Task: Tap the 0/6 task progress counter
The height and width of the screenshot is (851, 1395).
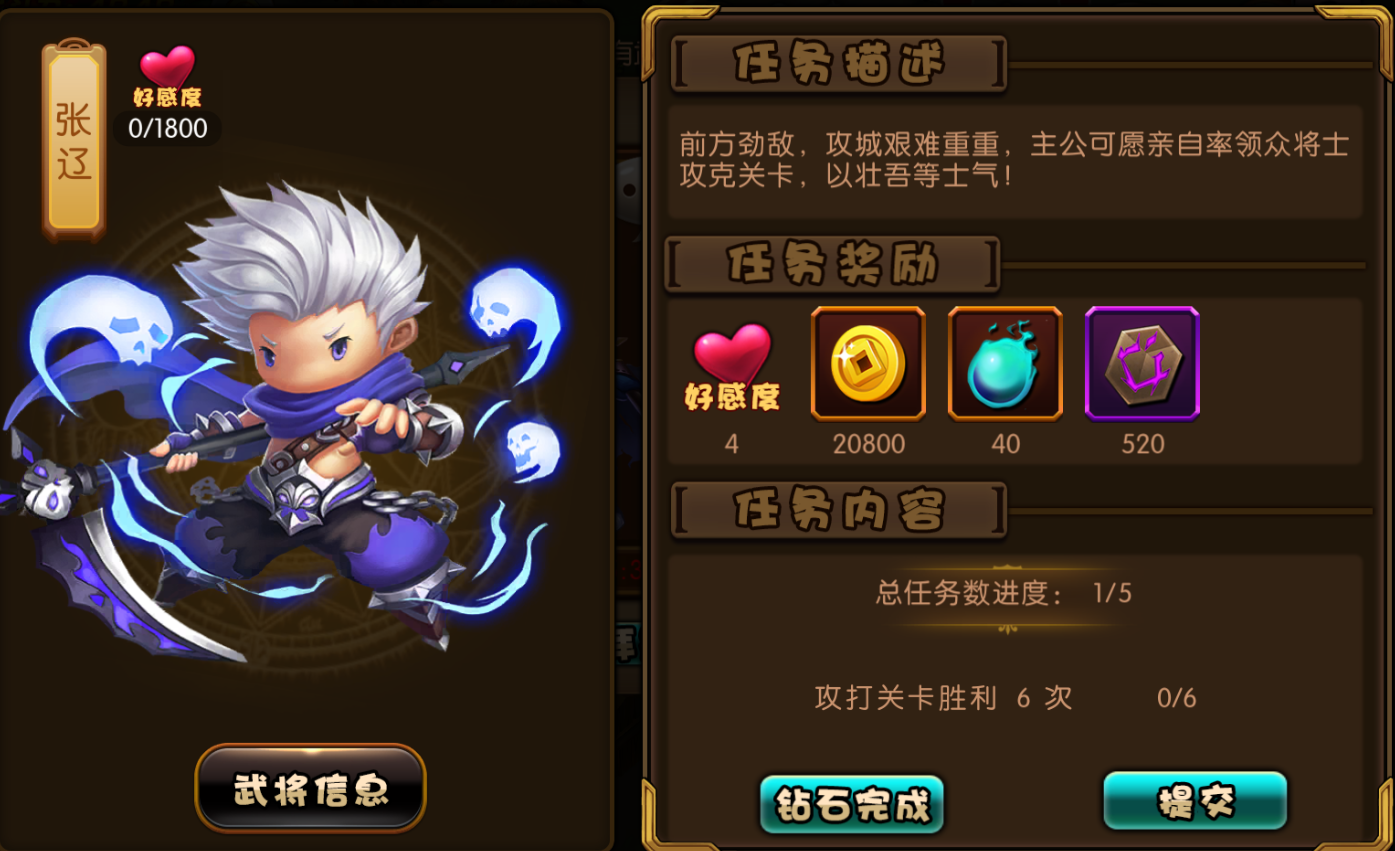Action: [x=1176, y=698]
